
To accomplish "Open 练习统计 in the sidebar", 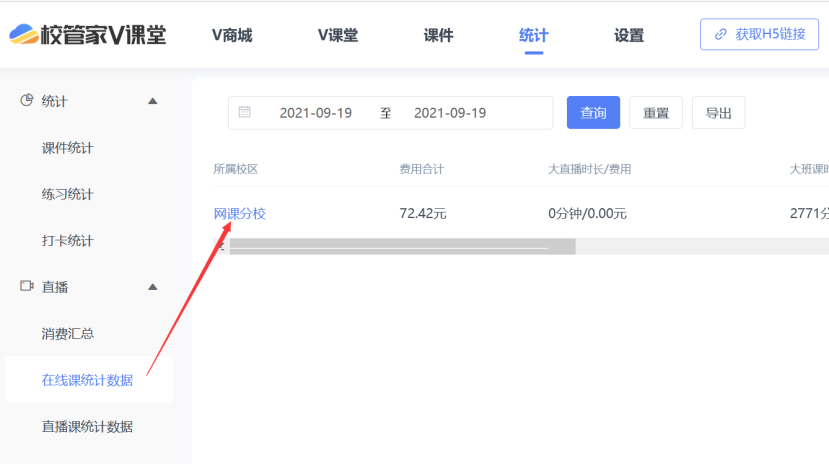I will click(68, 194).
